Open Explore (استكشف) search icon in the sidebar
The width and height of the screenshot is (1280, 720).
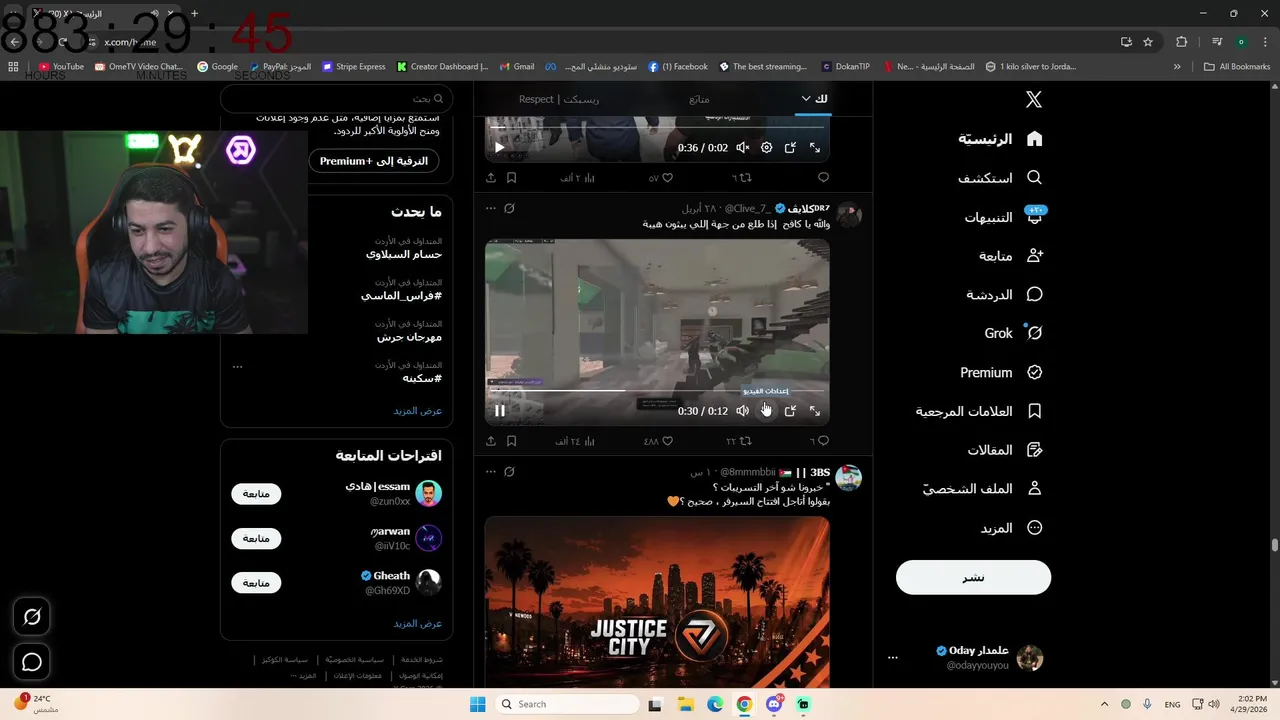pyautogui.click(x=1035, y=178)
